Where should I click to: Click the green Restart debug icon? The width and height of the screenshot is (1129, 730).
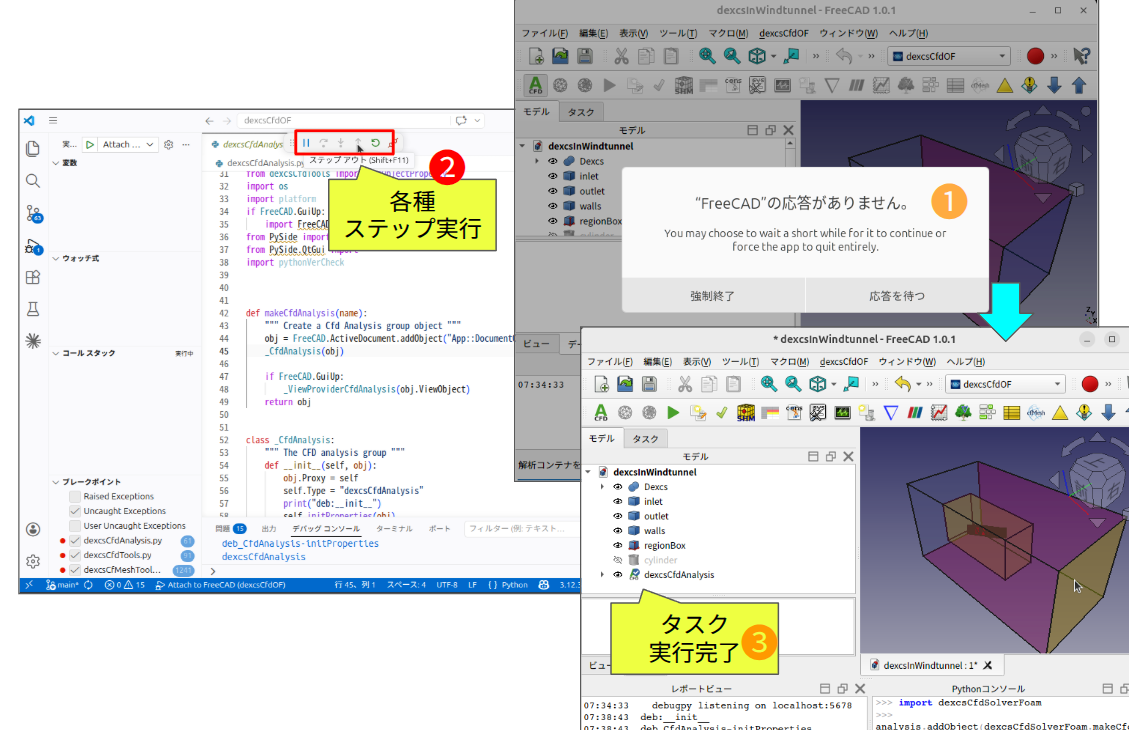(x=375, y=144)
